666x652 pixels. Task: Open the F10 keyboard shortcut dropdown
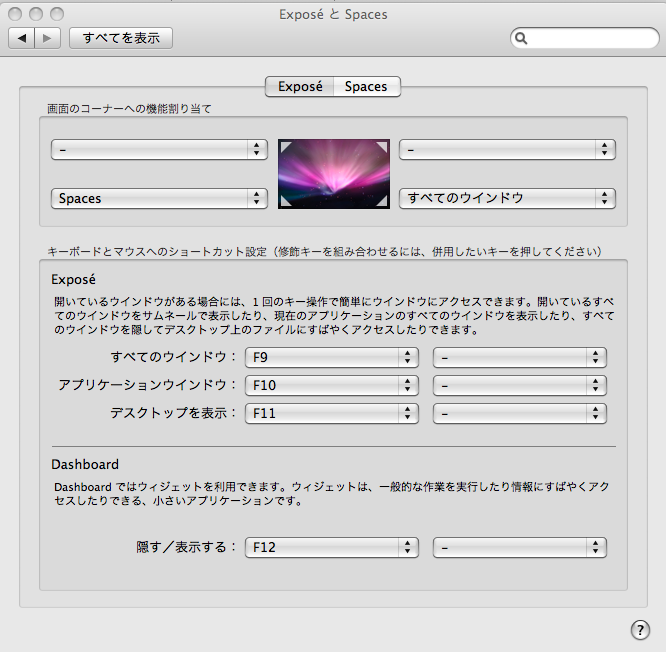point(332,385)
